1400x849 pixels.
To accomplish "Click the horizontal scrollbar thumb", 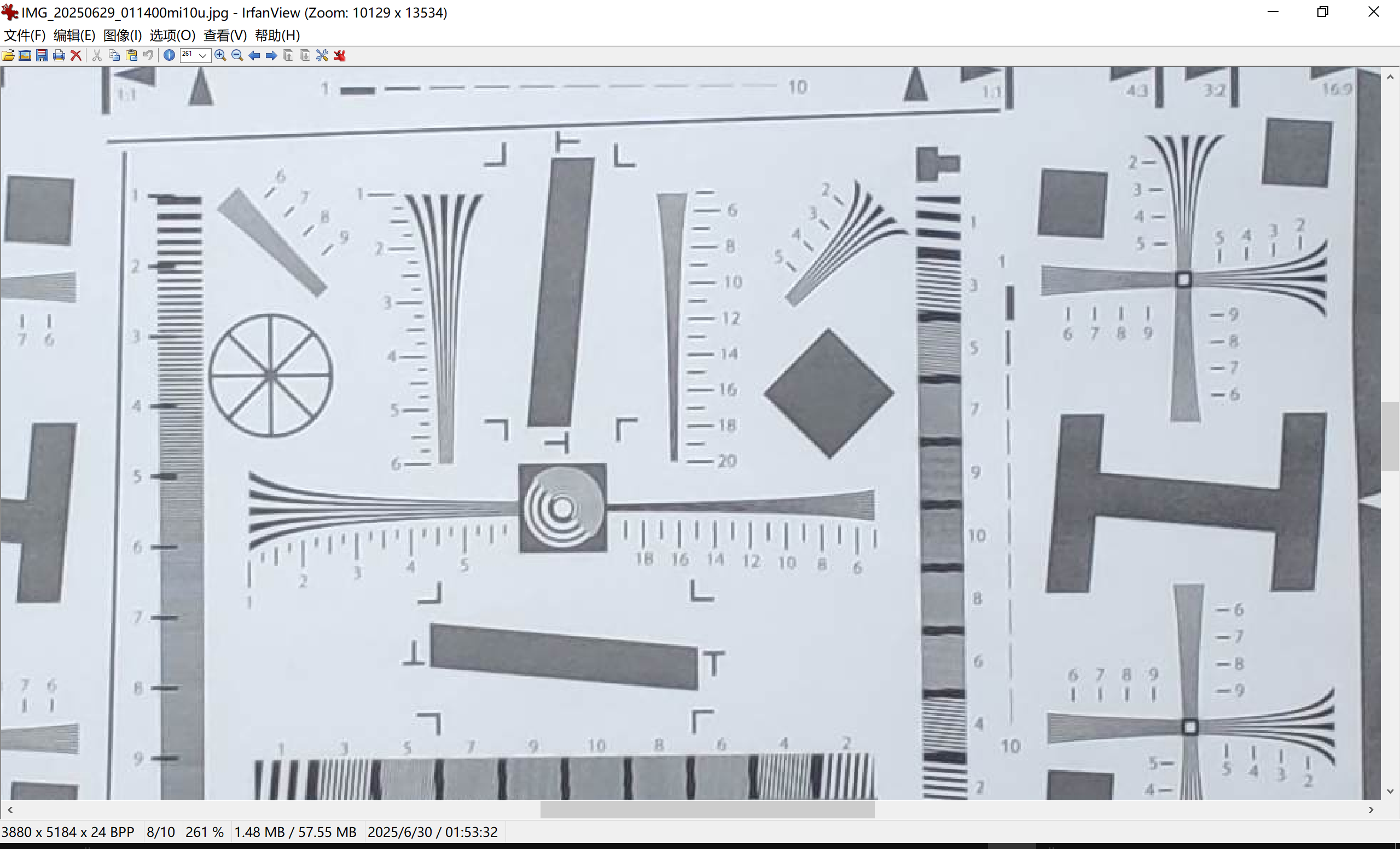I will [x=707, y=809].
